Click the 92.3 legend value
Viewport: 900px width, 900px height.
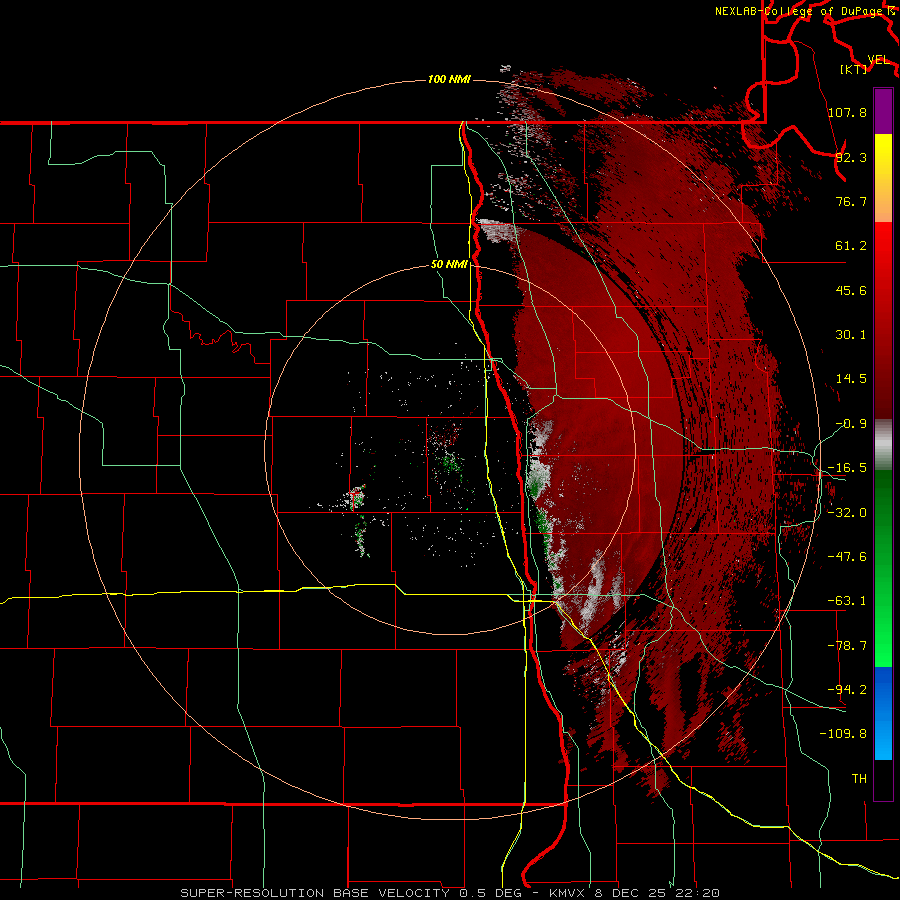tap(851, 157)
